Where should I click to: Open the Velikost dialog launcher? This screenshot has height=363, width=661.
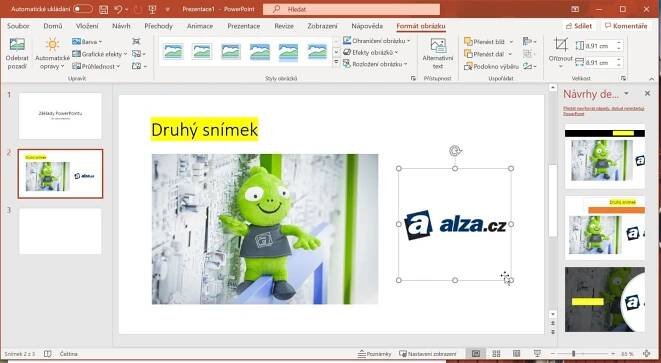(x=623, y=78)
